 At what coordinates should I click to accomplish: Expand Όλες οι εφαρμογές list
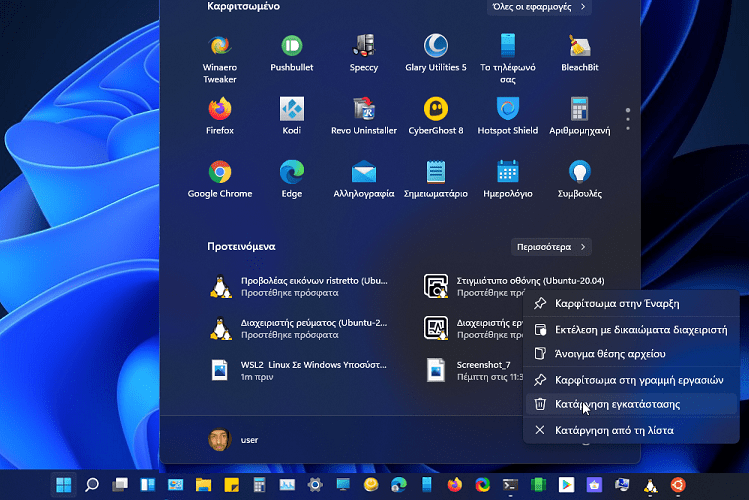[x=539, y=7]
